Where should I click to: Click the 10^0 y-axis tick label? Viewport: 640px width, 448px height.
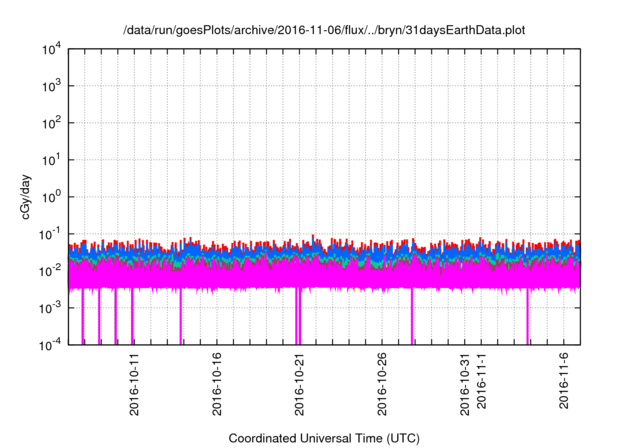[51, 197]
